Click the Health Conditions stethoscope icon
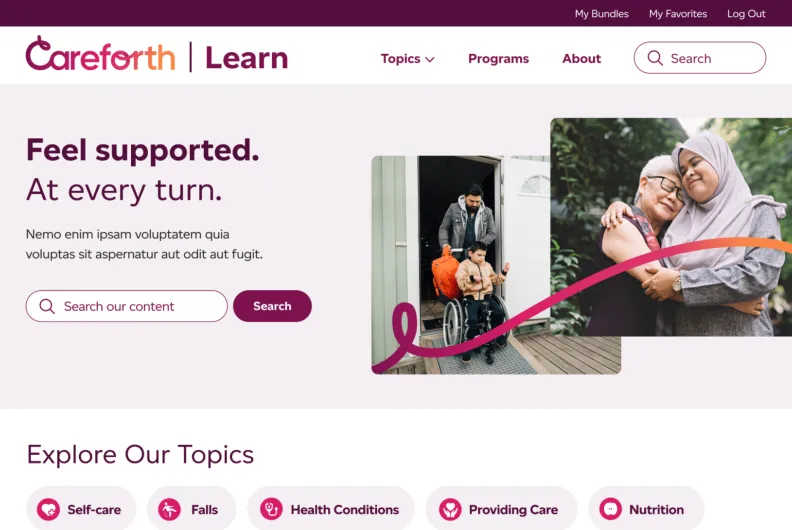The width and height of the screenshot is (792, 530). pyautogui.click(x=271, y=509)
